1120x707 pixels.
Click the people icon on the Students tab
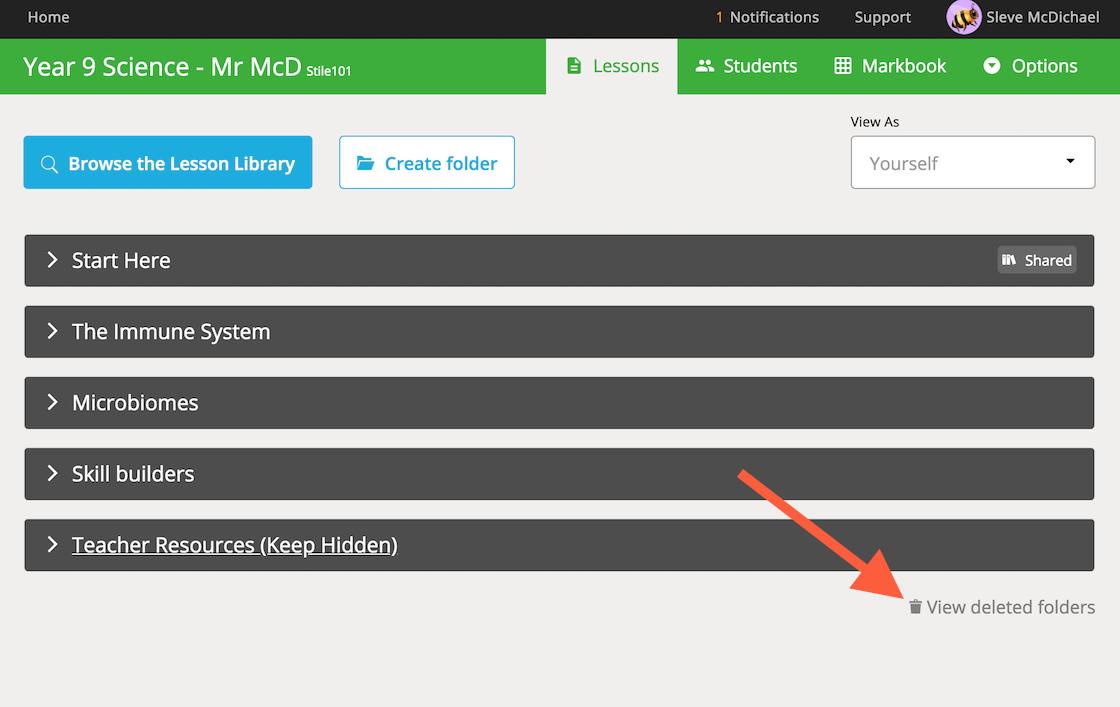pyautogui.click(x=705, y=66)
